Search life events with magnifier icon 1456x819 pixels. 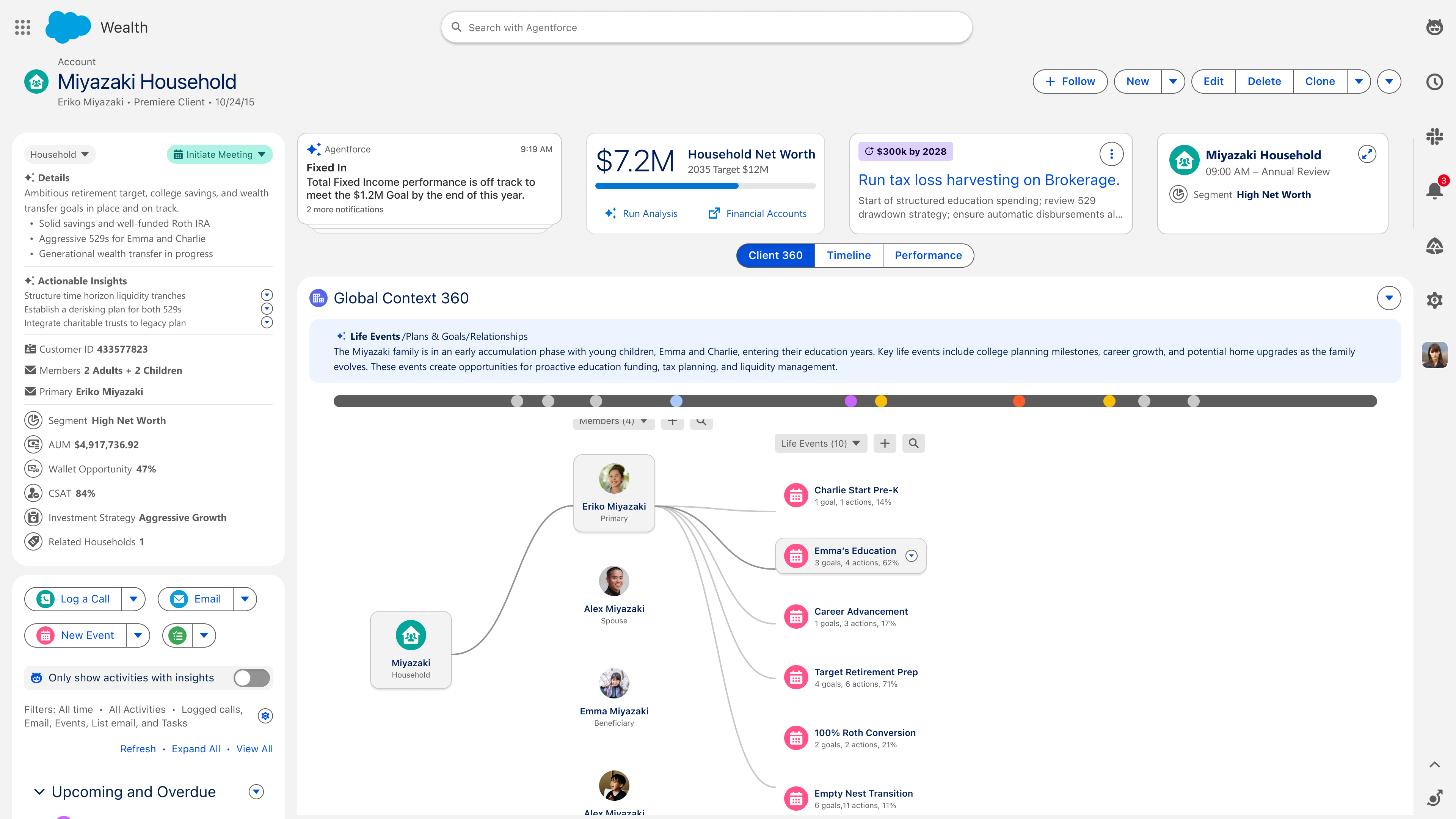pyautogui.click(x=913, y=444)
